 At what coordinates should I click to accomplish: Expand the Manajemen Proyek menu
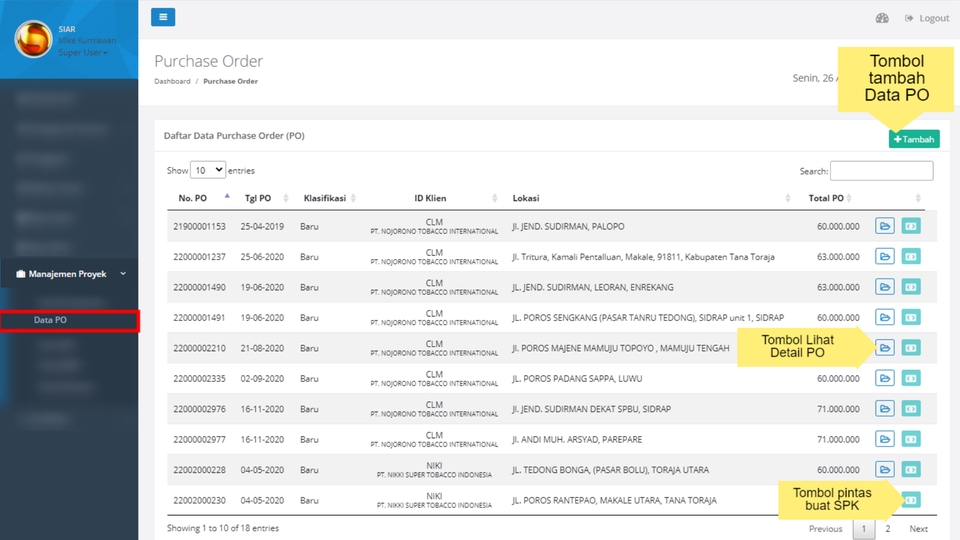click(69, 274)
